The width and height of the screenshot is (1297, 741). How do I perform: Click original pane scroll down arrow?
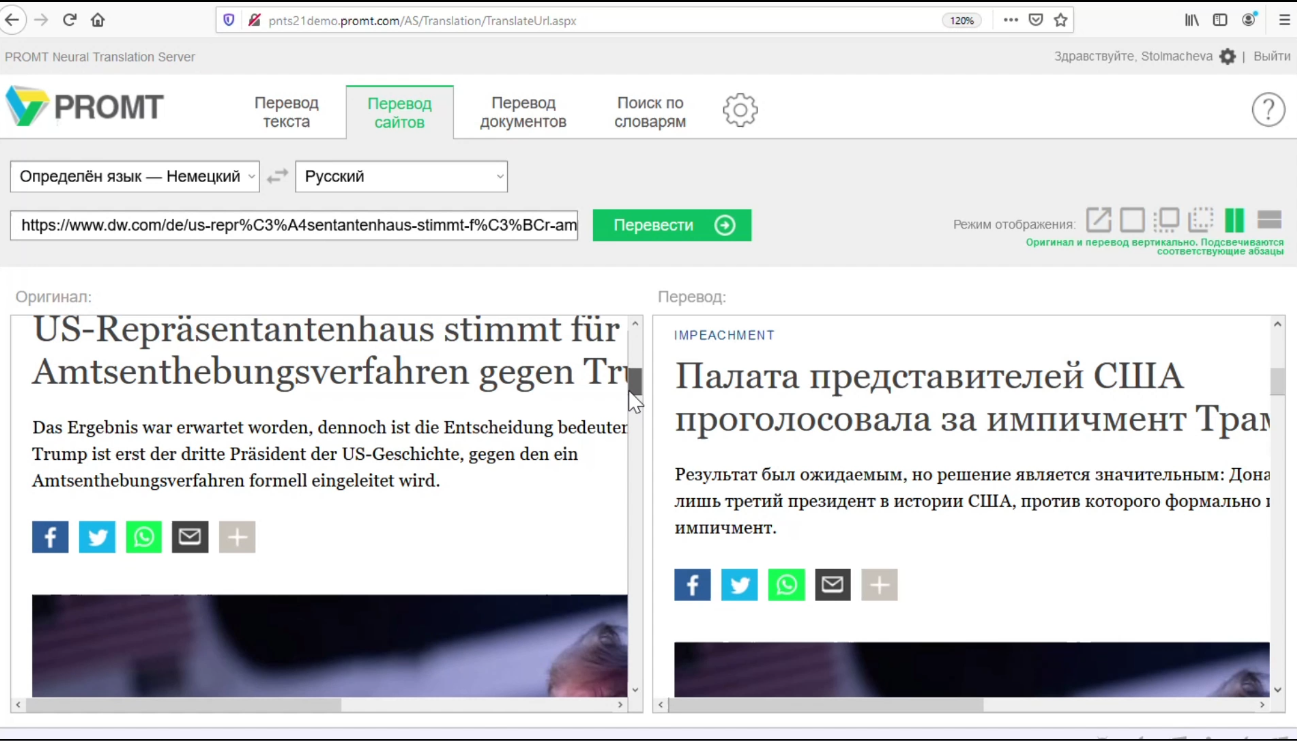[635, 690]
